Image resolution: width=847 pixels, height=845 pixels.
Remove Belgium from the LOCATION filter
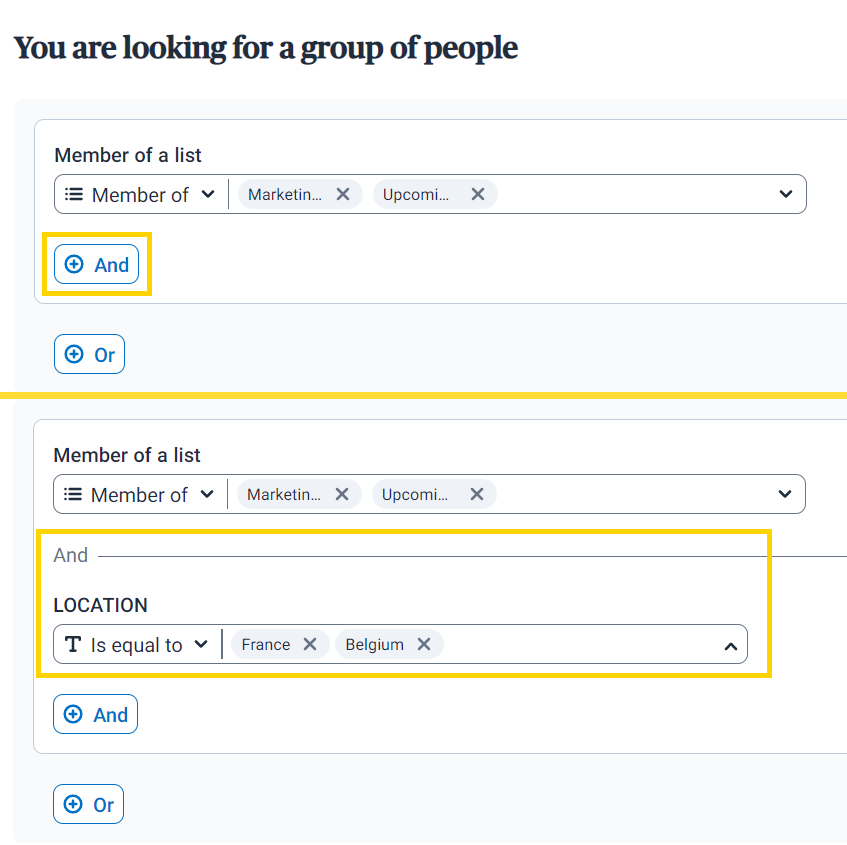pyautogui.click(x=424, y=644)
